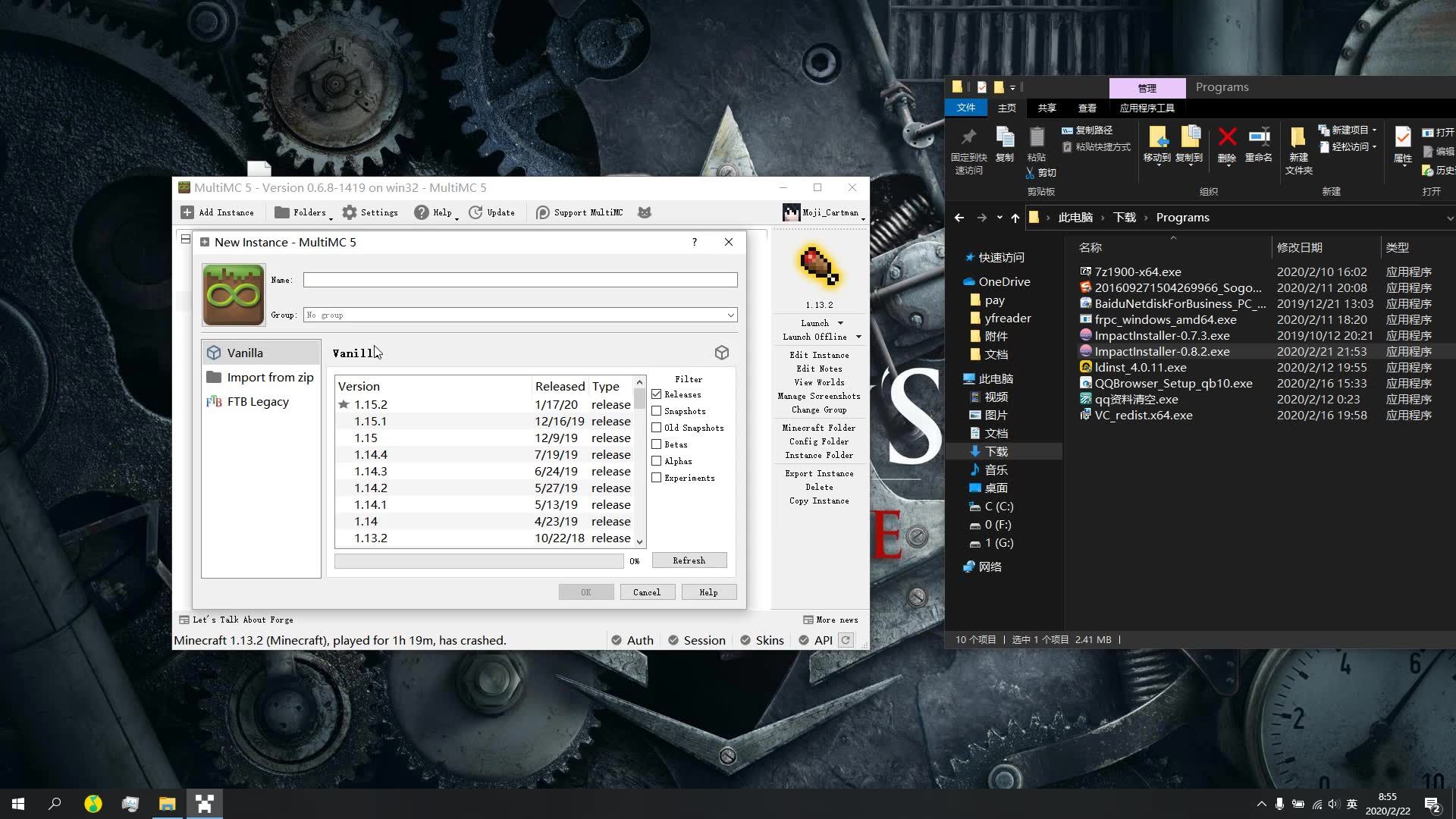Click the Refresh button
Image resolution: width=1456 pixels, height=819 pixels.
pyautogui.click(x=689, y=560)
